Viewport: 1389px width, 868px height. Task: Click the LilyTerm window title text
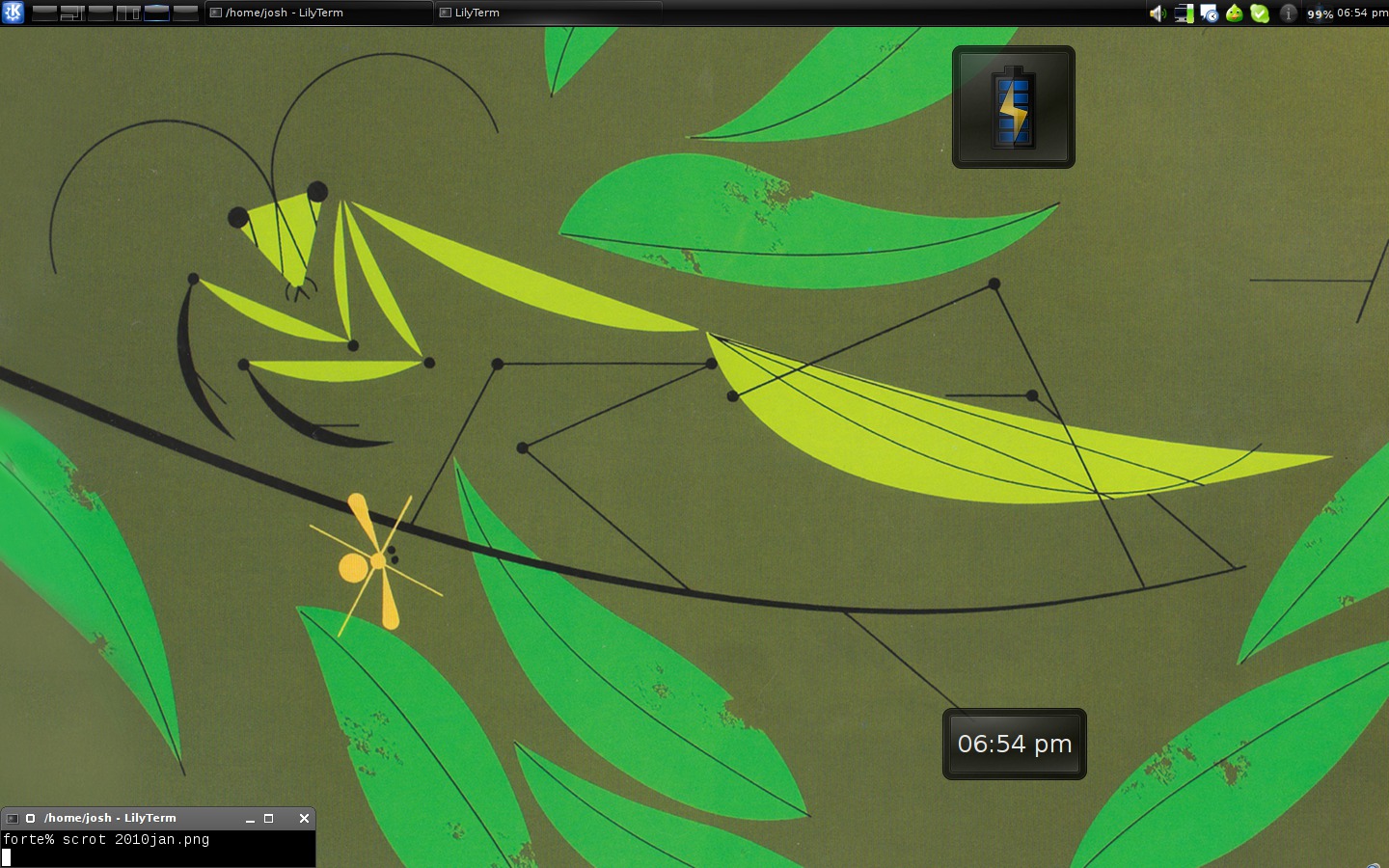click(x=110, y=818)
